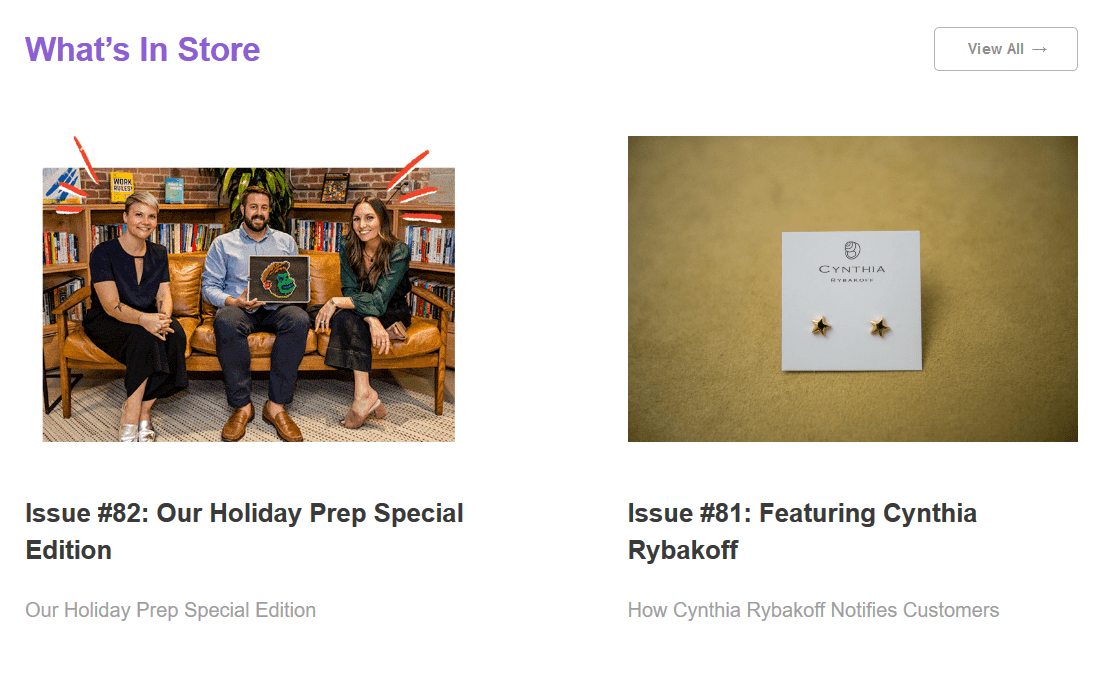
Task: Select How Cynthia Rybakoff Notifies Customers subtitle
Action: (812, 610)
